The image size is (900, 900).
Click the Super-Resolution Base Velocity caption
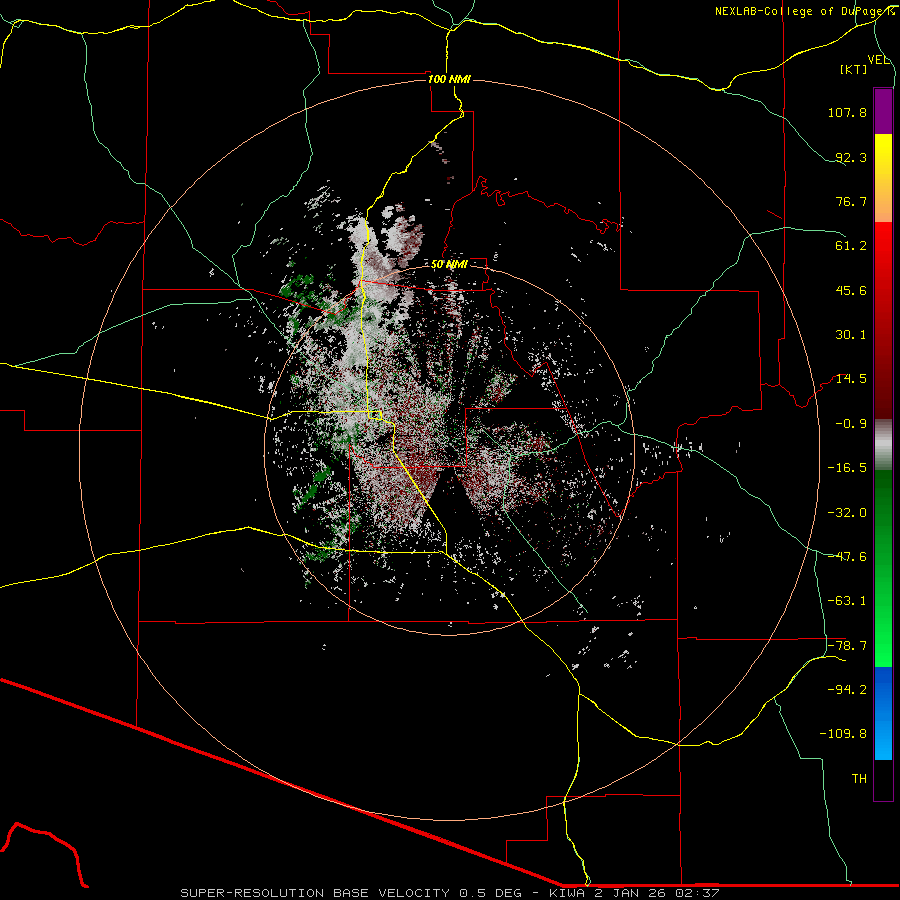[x=449, y=893]
